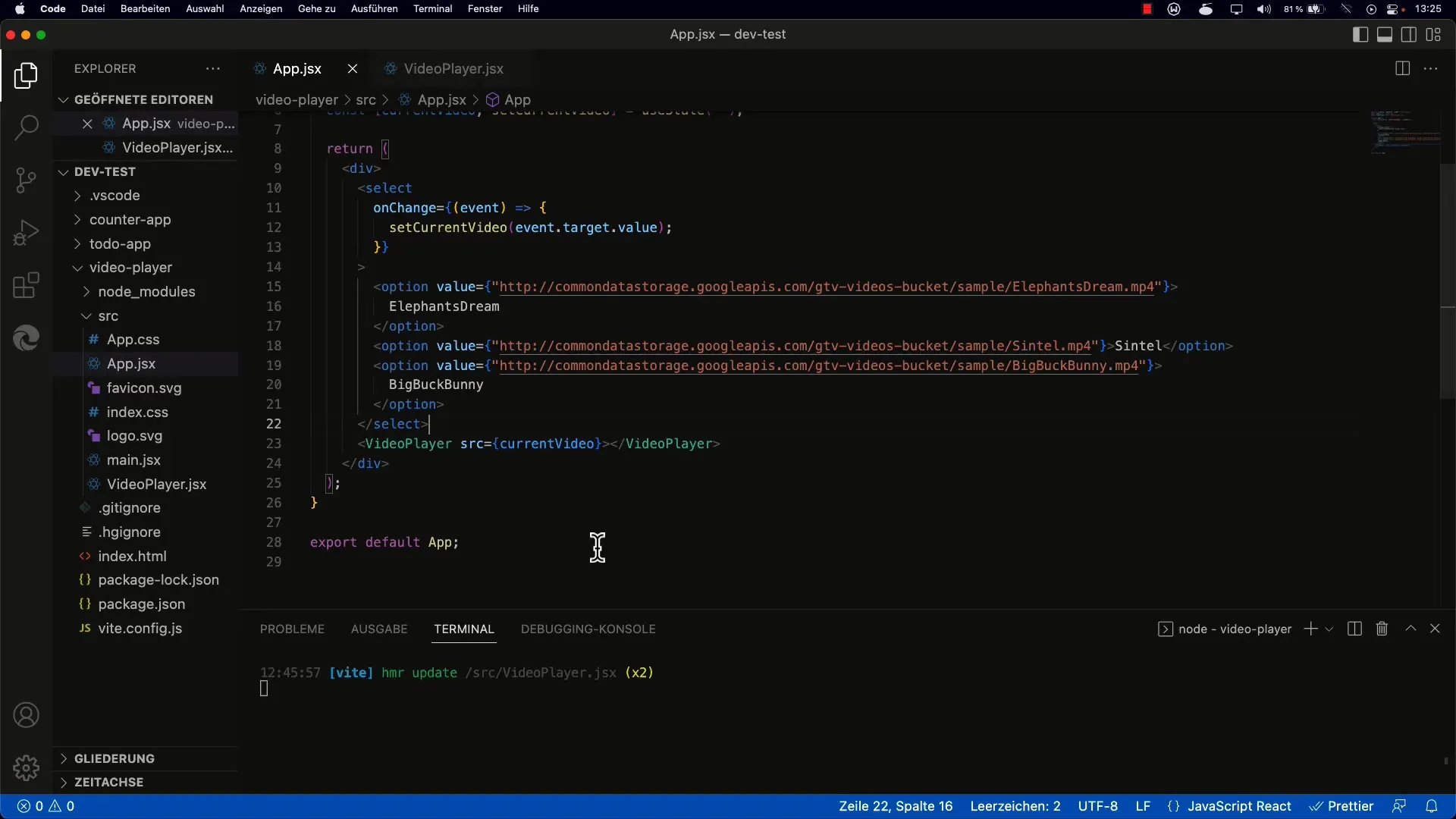
Task: Expand the .vscode folder
Action: pyautogui.click(x=144, y=196)
